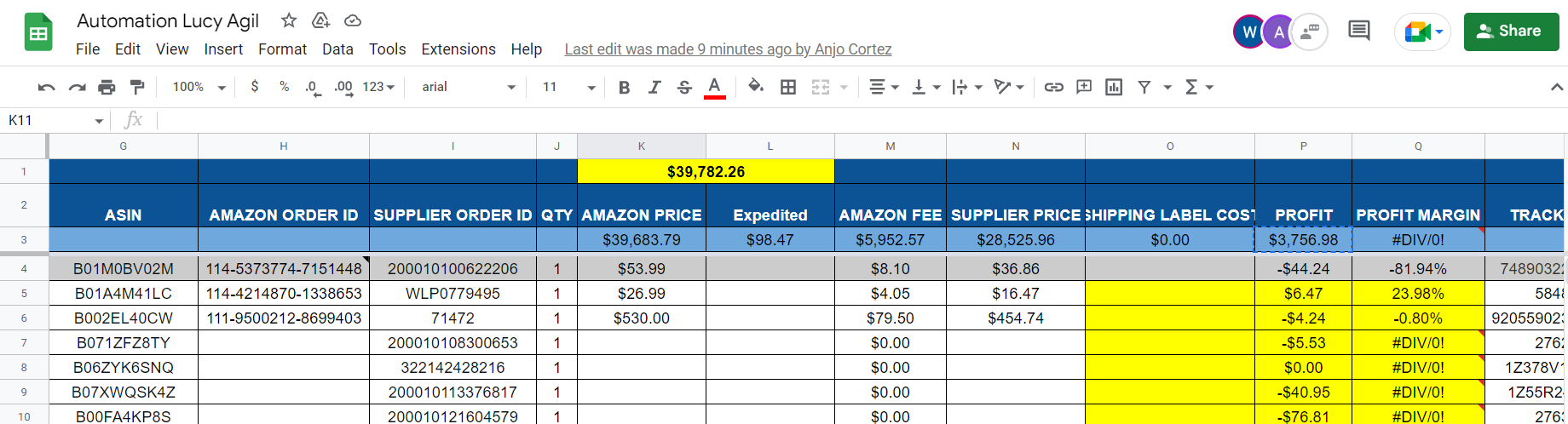Toggle italic formatting
Image resolution: width=1568 pixels, height=424 pixels.
click(654, 87)
